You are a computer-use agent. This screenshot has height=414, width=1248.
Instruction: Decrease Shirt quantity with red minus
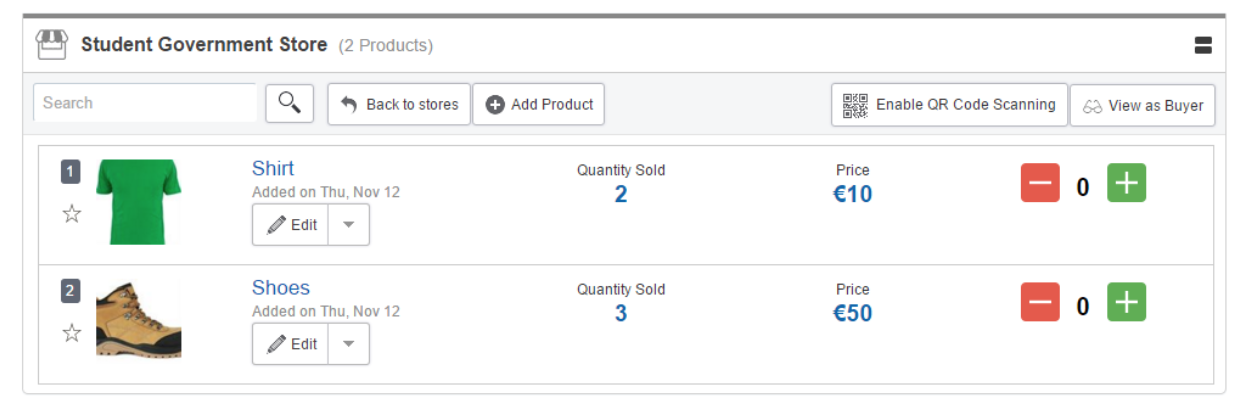(x=1040, y=184)
